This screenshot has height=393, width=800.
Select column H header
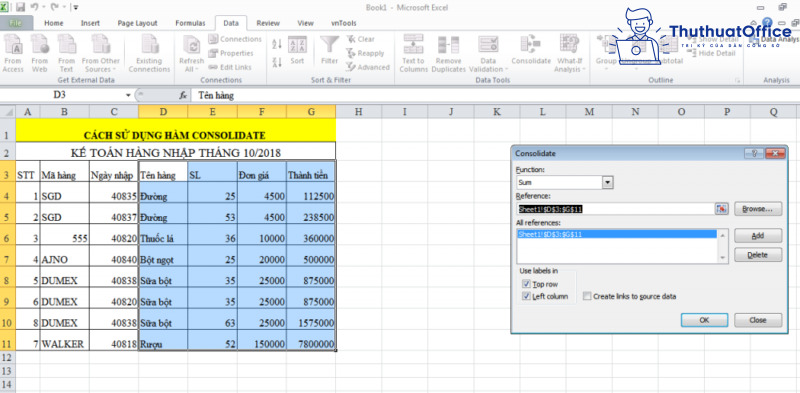[359, 112]
